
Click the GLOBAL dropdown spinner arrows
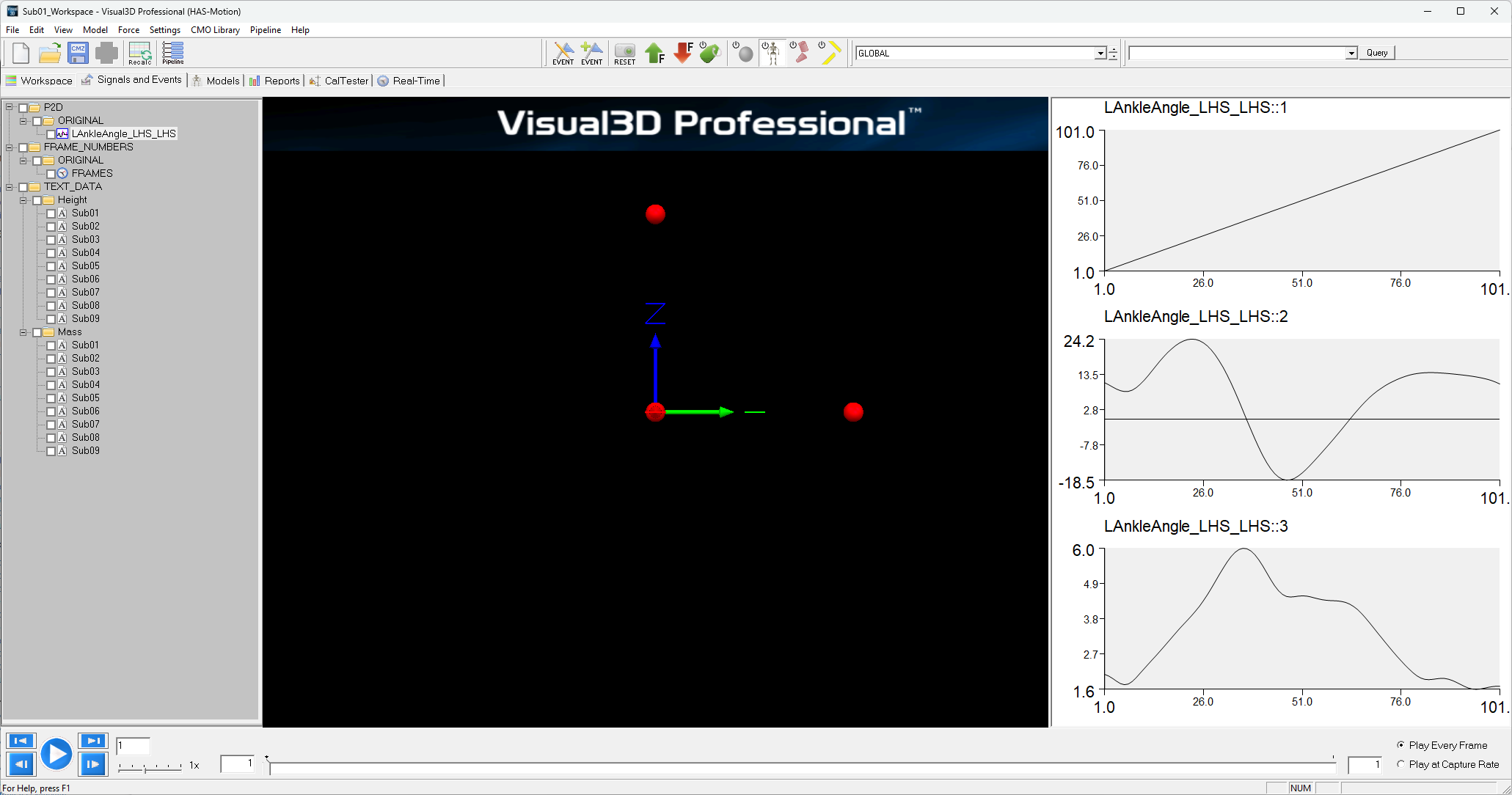(1113, 53)
